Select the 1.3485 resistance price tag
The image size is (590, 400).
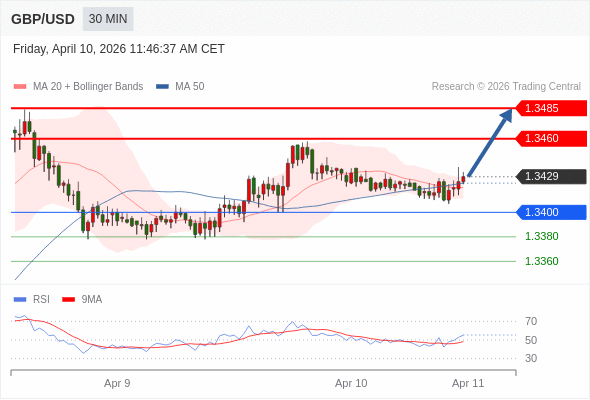[x=551, y=108]
